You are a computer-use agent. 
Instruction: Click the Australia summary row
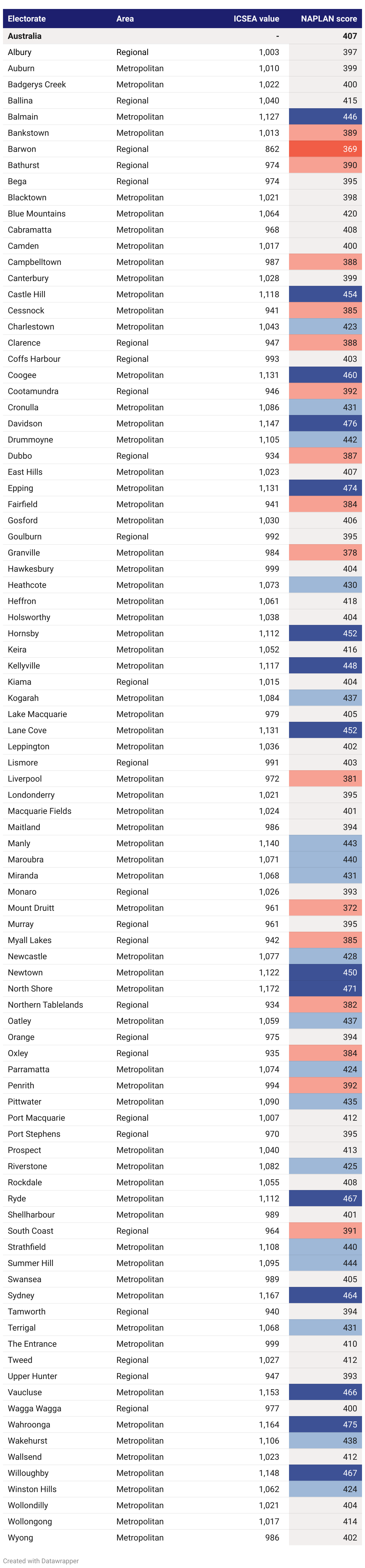(182, 36)
